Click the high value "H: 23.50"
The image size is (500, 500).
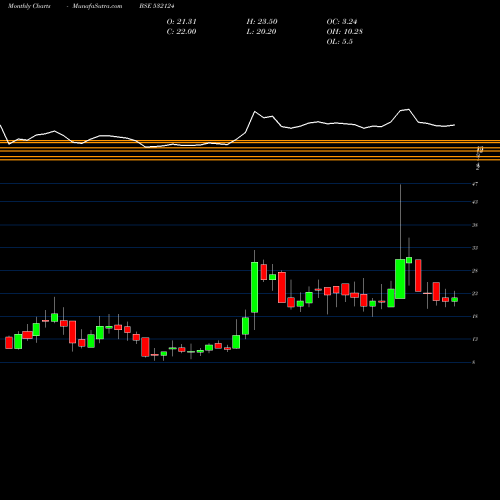pyautogui.click(x=262, y=22)
